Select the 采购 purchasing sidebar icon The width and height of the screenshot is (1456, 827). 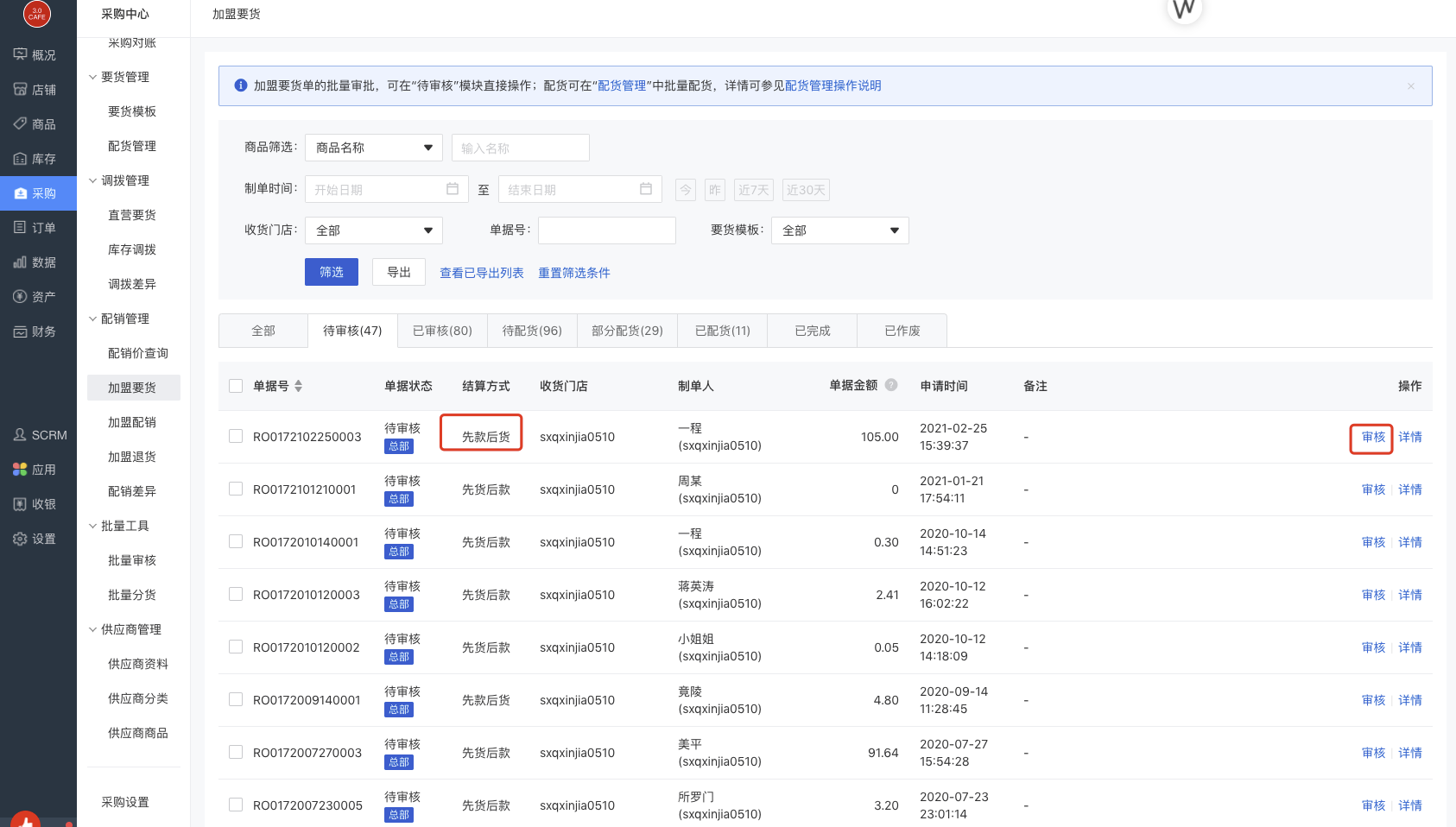[21, 193]
